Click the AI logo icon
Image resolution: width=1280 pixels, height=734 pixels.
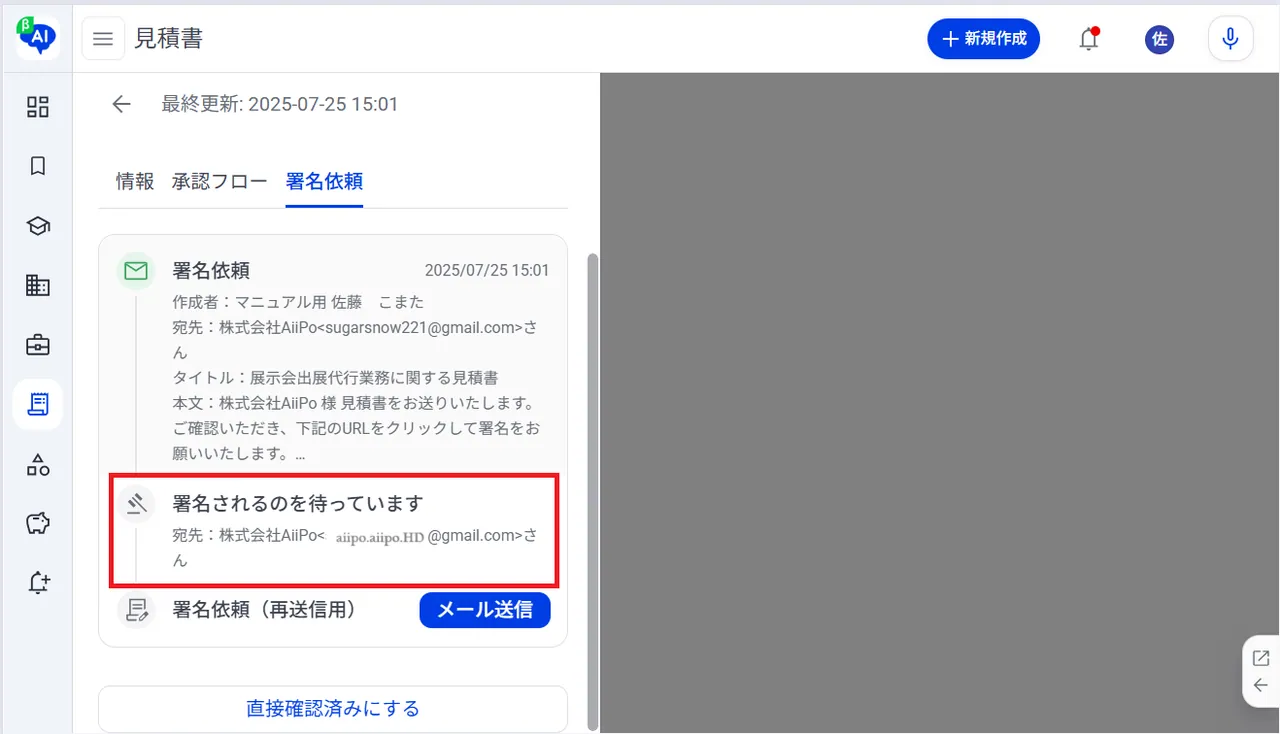pyautogui.click(x=37, y=37)
